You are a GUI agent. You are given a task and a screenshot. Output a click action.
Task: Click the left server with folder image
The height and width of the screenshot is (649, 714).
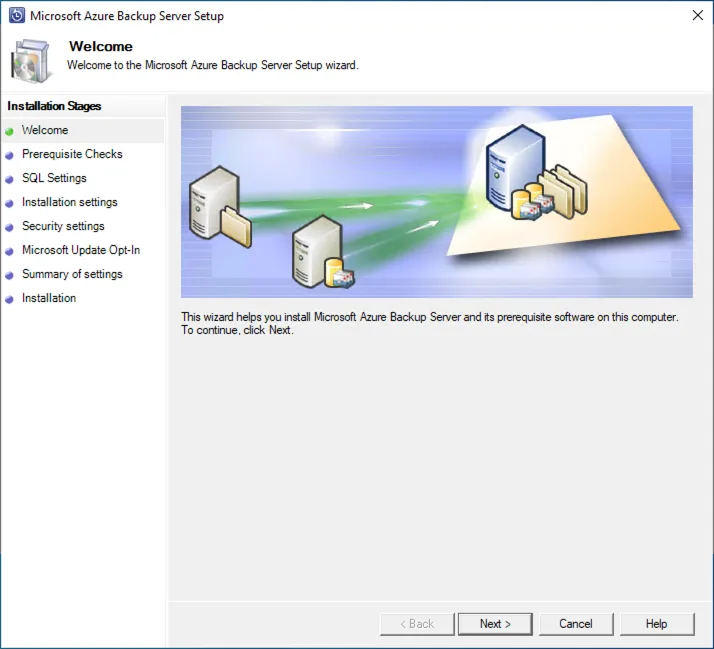tap(218, 206)
